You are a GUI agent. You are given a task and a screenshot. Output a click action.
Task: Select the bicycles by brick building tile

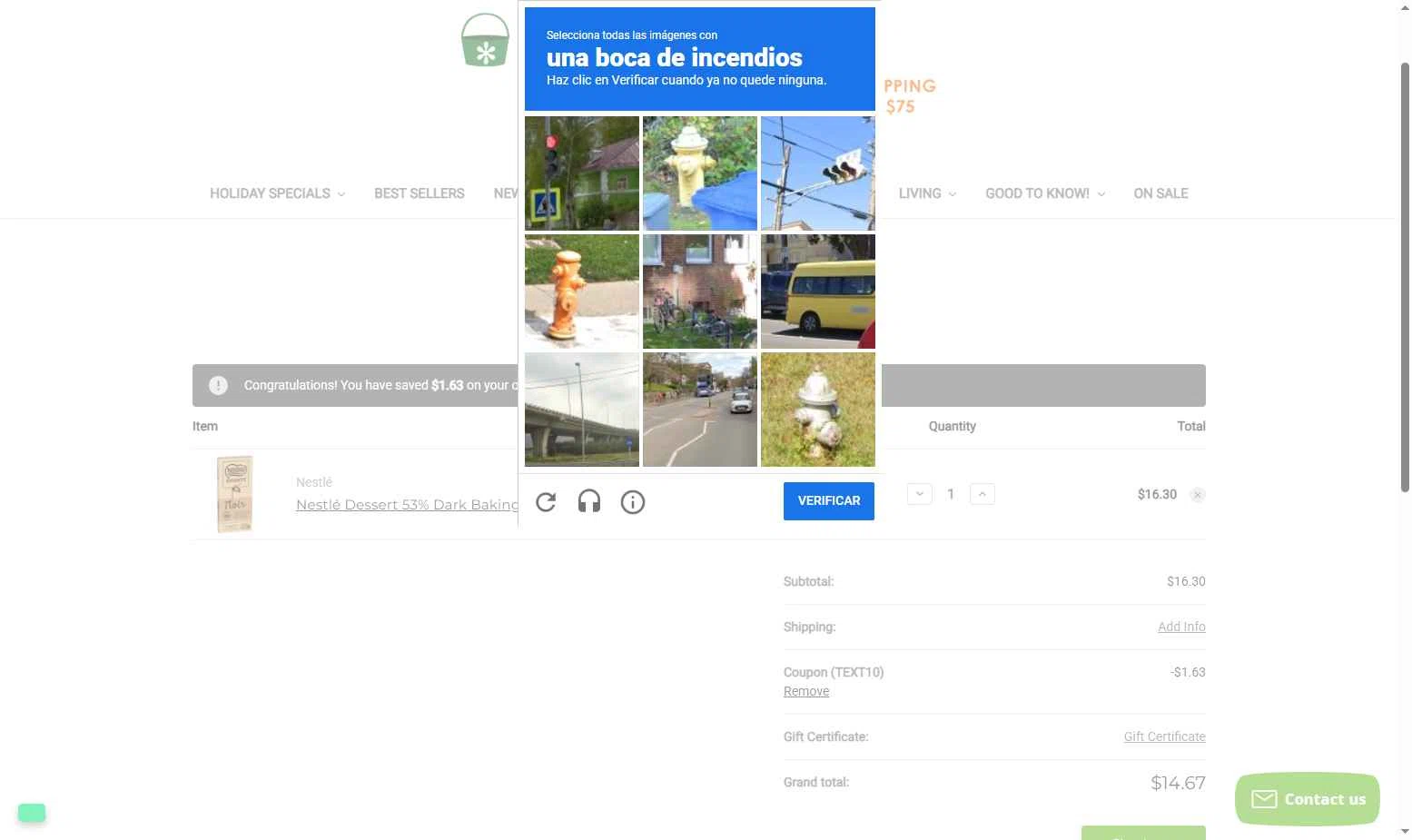click(x=700, y=292)
